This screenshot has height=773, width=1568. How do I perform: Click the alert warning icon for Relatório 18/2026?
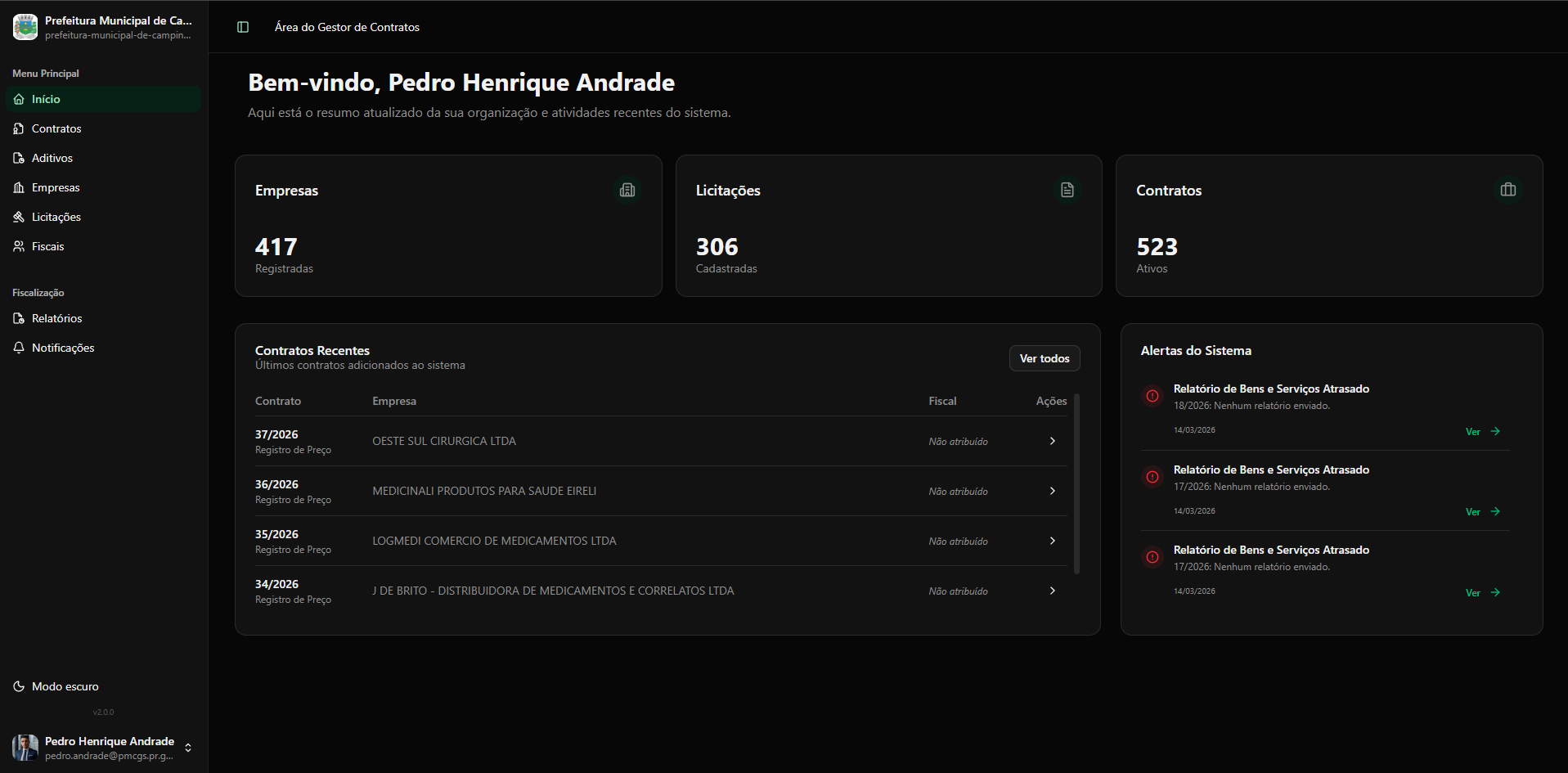(x=1152, y=396)
